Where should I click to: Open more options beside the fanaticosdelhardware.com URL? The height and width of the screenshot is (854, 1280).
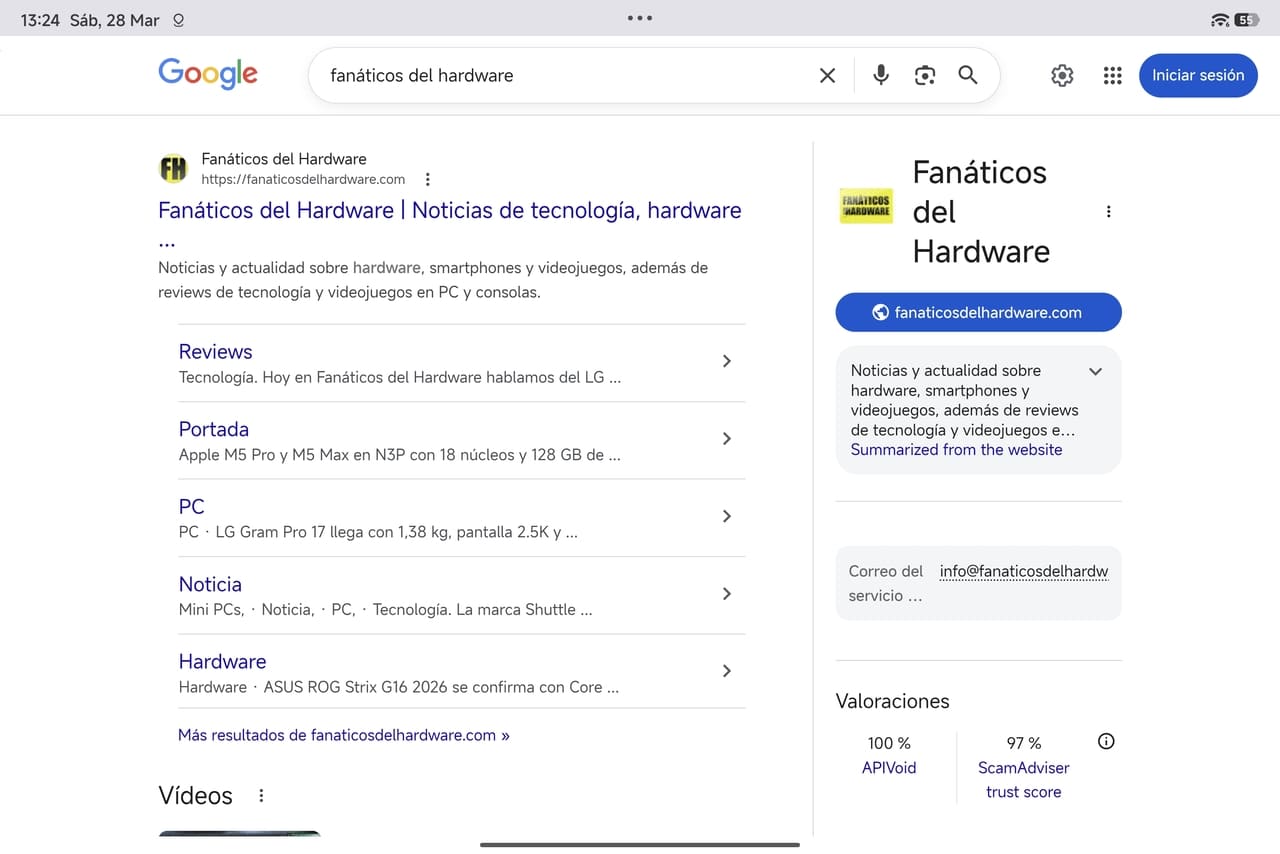click(x=428, y=180)
